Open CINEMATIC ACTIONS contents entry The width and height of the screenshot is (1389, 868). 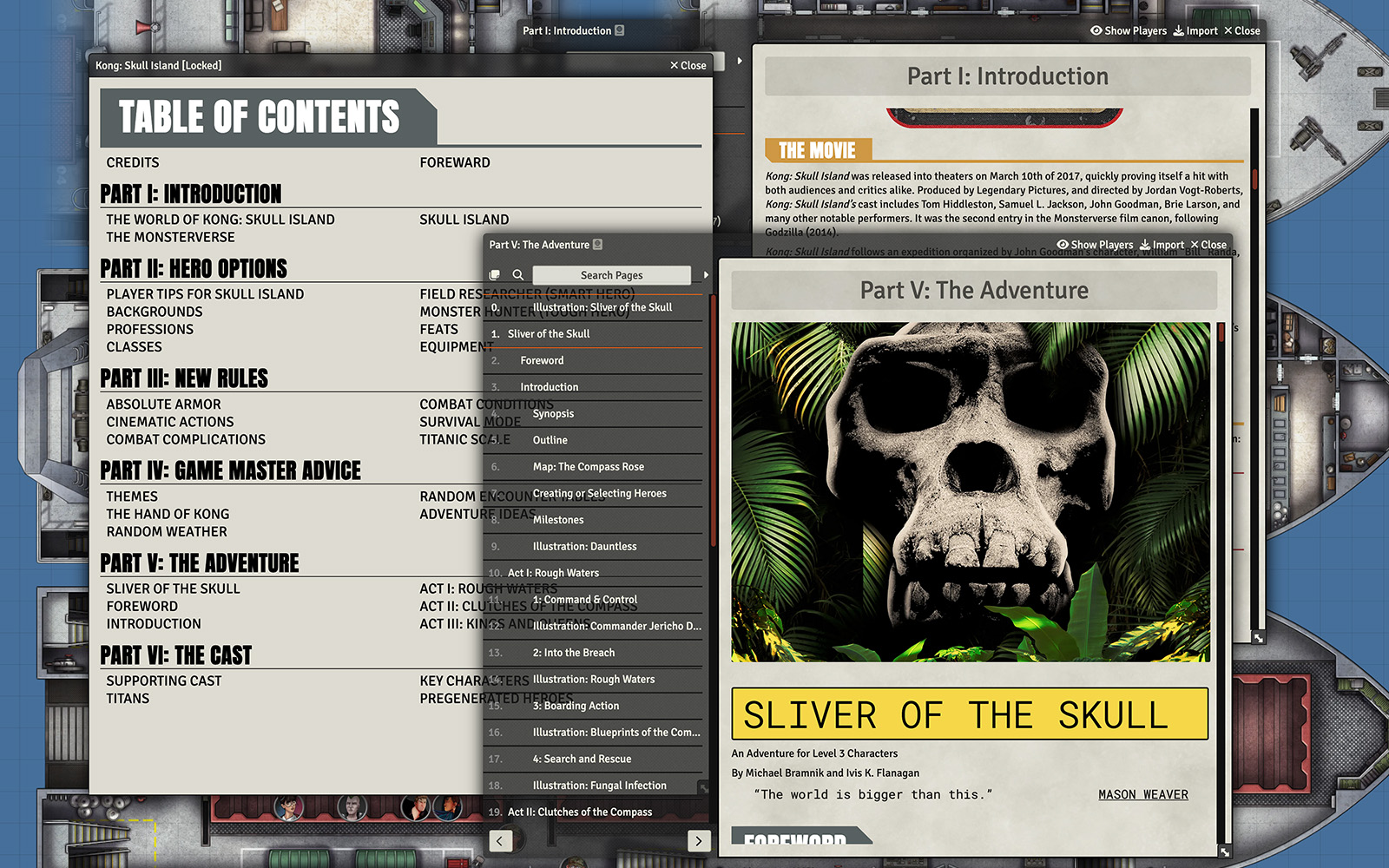tap(170, 422)
